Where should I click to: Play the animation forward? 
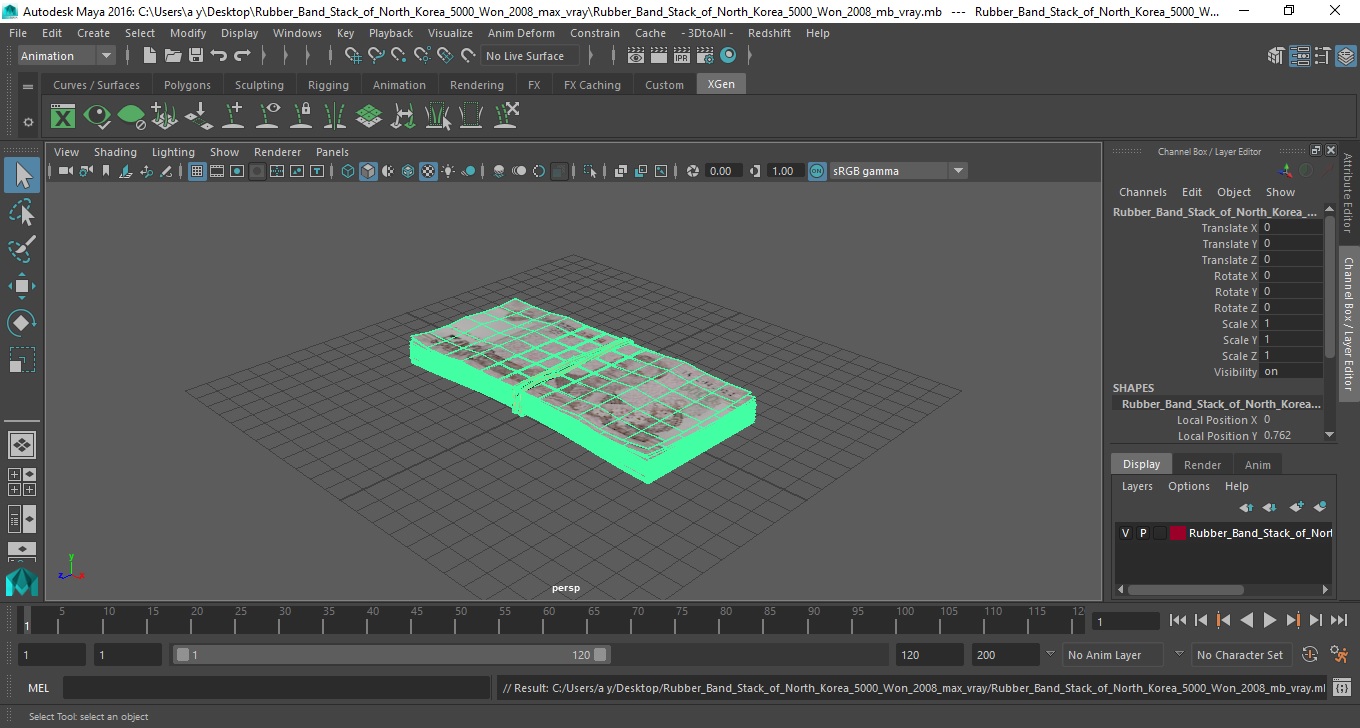[1269, 620]
